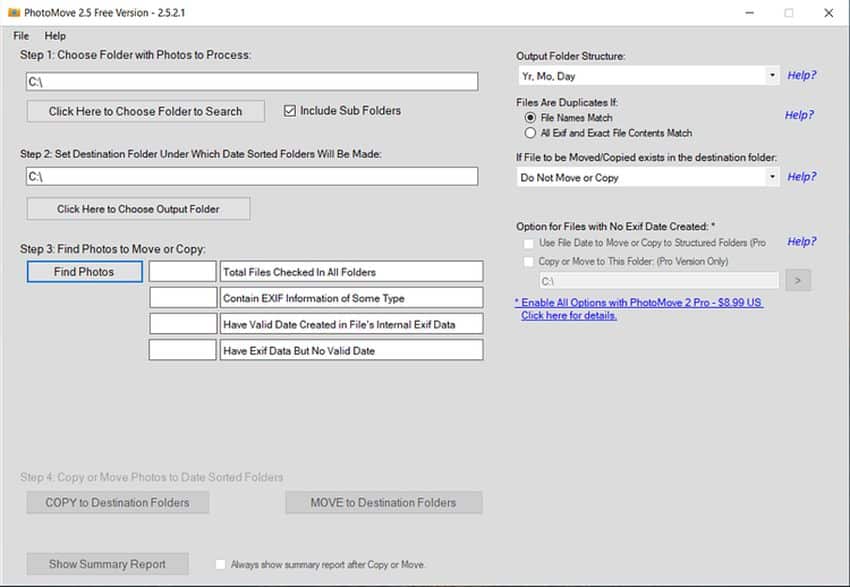
Task: Open Help for Files Are Duplicates If
Action: [x=799, y=115]
